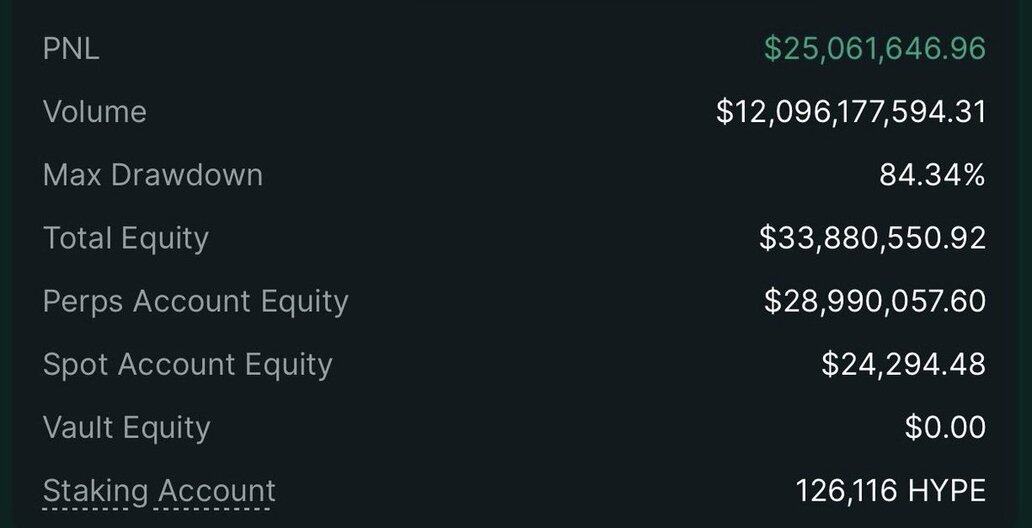Click the HYPE token ticker text
Viewport: 1032px width, 528px height.
tap(947, 491)
